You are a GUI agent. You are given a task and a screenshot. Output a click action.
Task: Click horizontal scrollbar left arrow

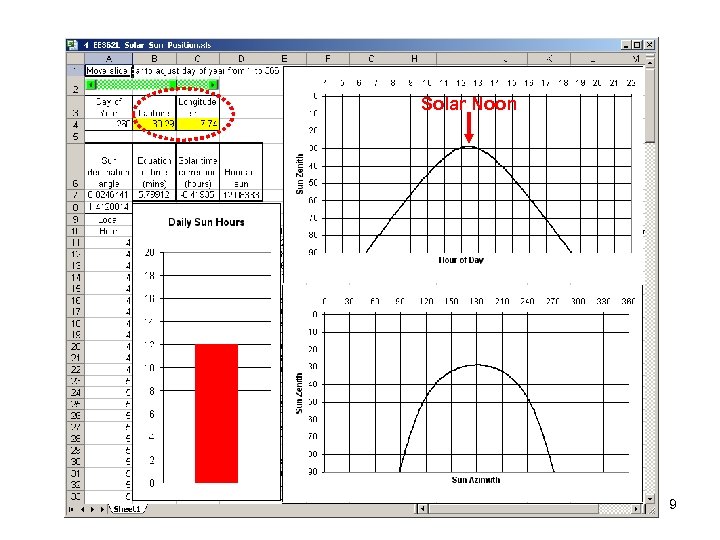[422, 509]
